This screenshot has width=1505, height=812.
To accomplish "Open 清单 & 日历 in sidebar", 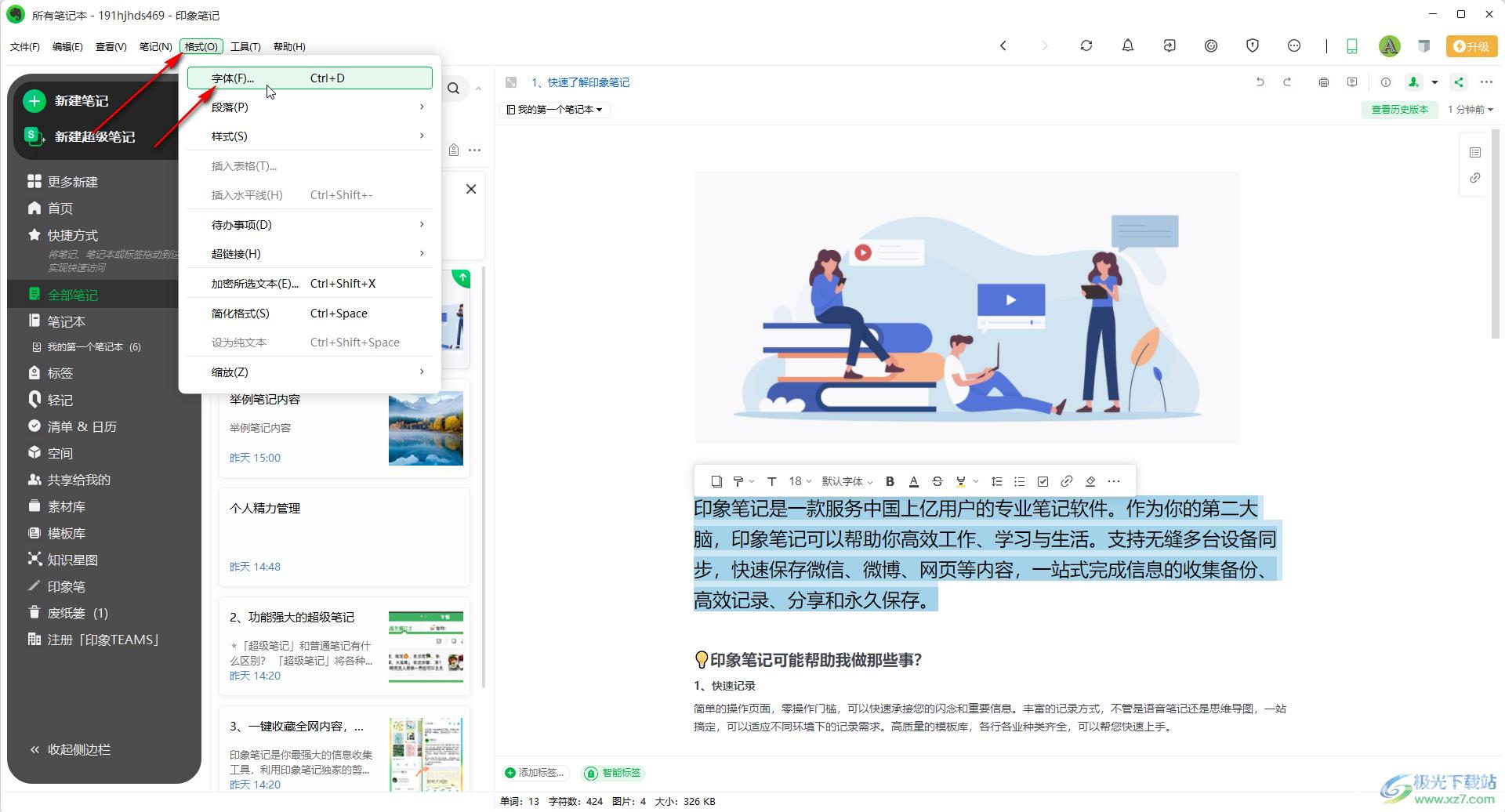I will 72,426.
